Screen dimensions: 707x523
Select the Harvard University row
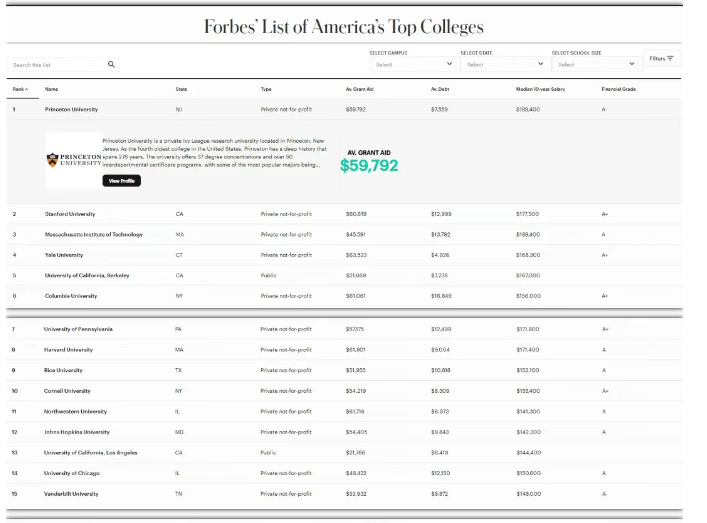(344, 350)
